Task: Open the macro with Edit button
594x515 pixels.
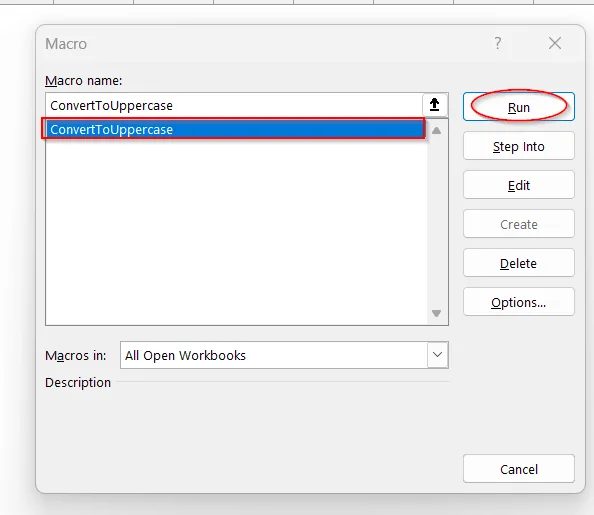Action: click(519, 185)
